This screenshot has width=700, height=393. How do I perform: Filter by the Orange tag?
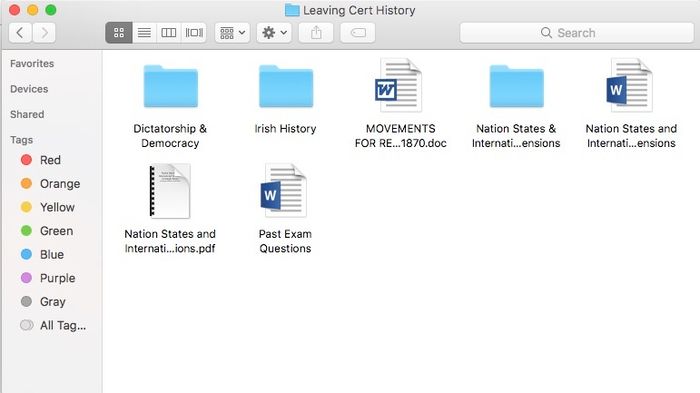tap(51, 184)
